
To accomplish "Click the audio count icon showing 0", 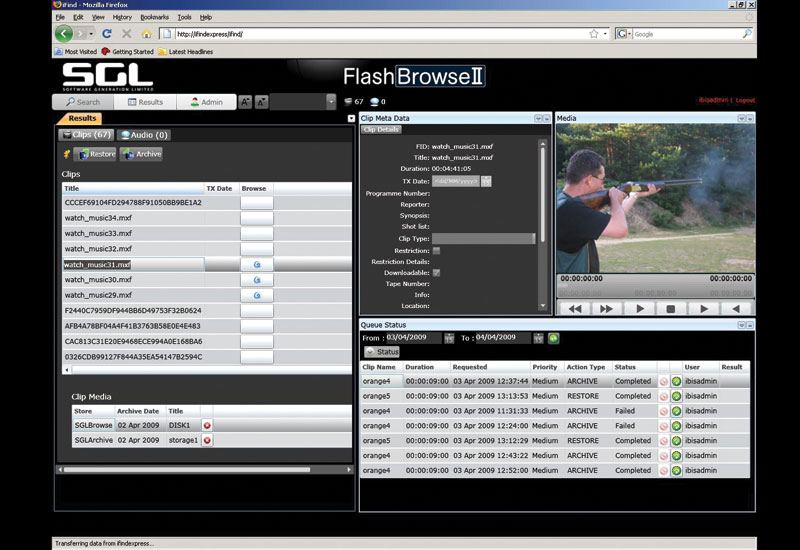I will [x=374, y=102].
